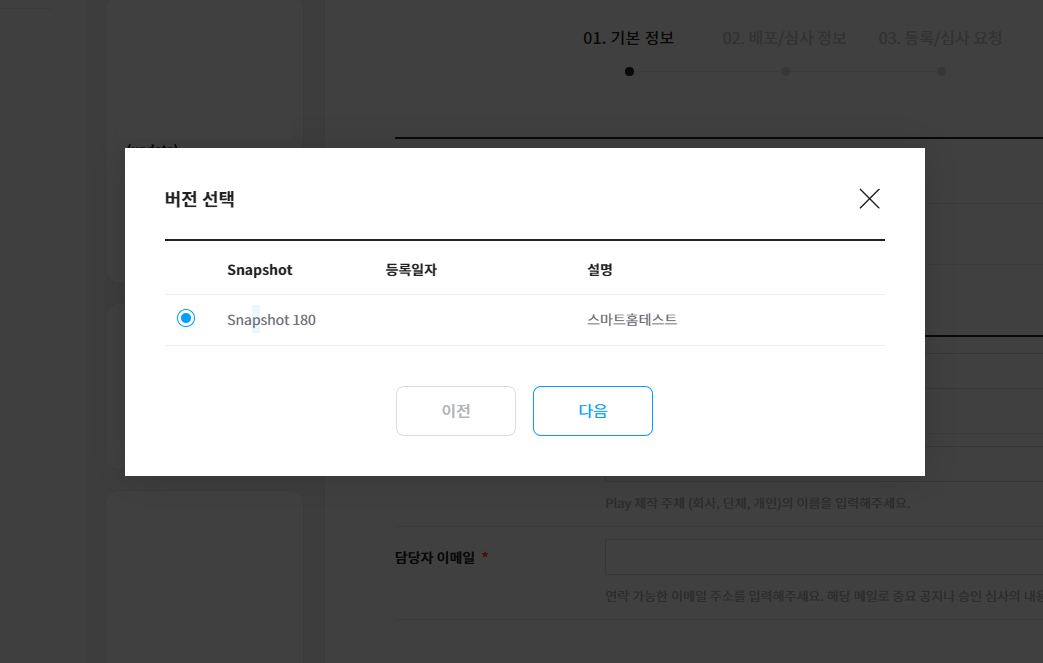Click the 스마트홈테스트 description cell
Screen dimensions: 1043x663
pos(632,320)
